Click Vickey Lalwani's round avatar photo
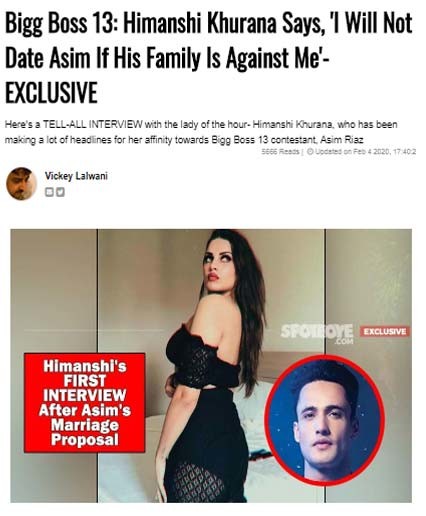 click(x=21, y=184)
